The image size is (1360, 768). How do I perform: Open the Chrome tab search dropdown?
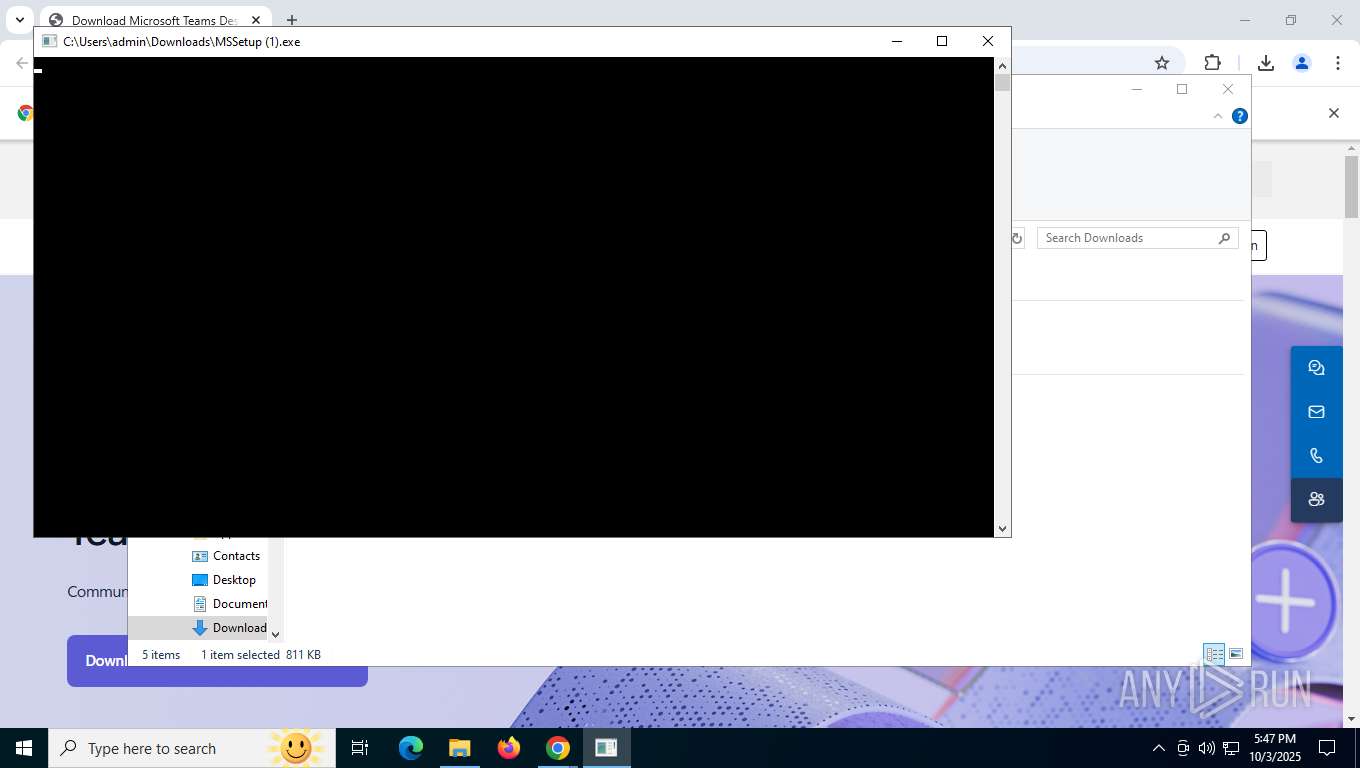(19, 20)
